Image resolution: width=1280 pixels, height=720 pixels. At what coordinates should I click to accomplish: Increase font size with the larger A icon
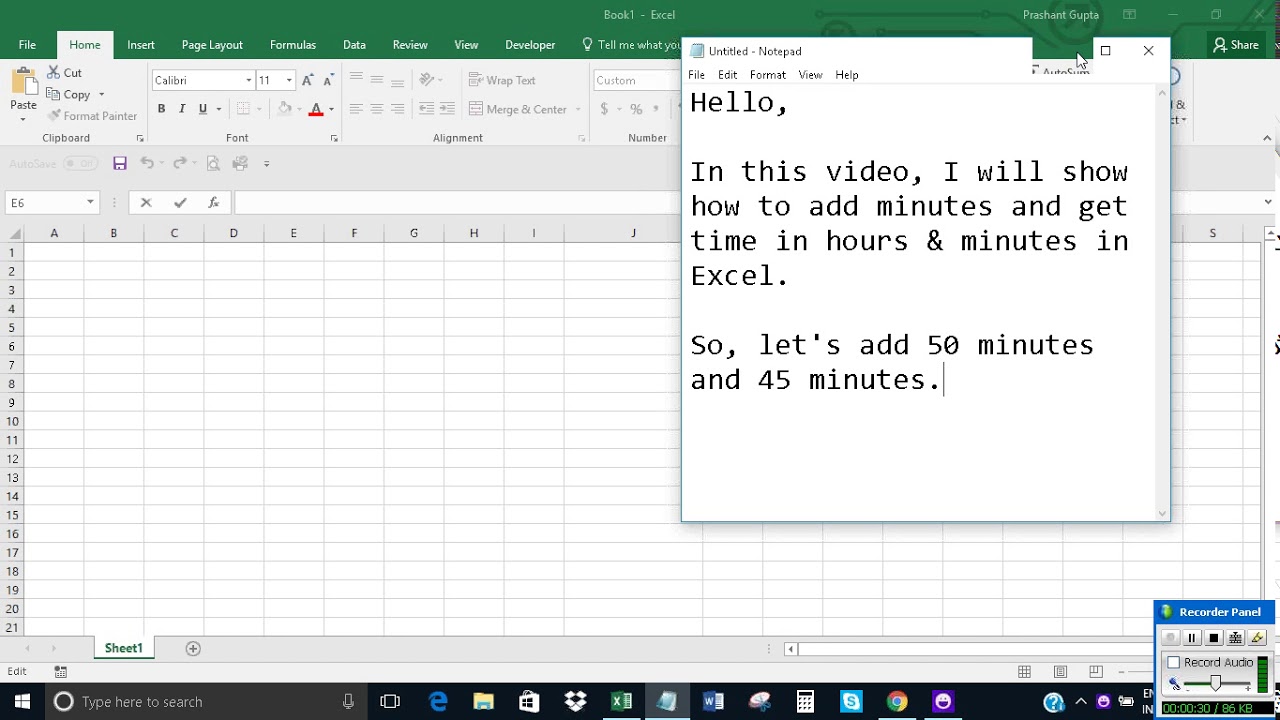(308, 80)
